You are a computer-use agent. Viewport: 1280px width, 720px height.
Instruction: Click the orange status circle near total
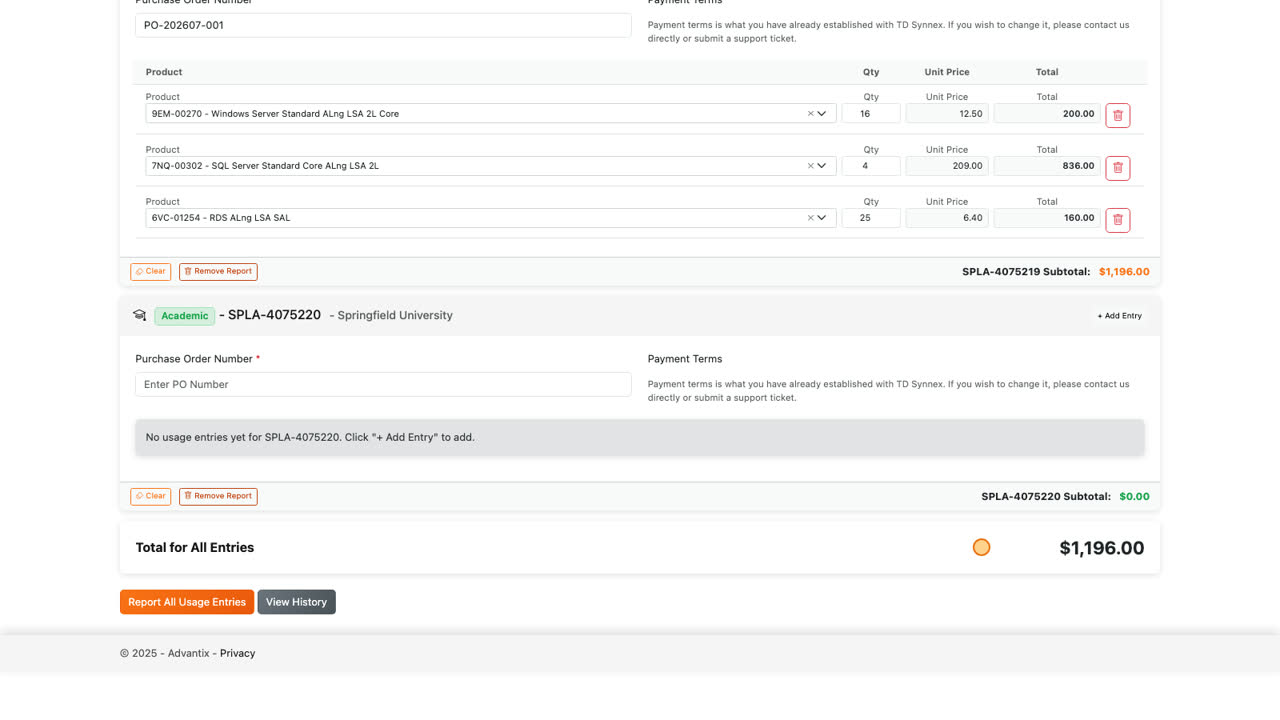[x=981, y=547]
